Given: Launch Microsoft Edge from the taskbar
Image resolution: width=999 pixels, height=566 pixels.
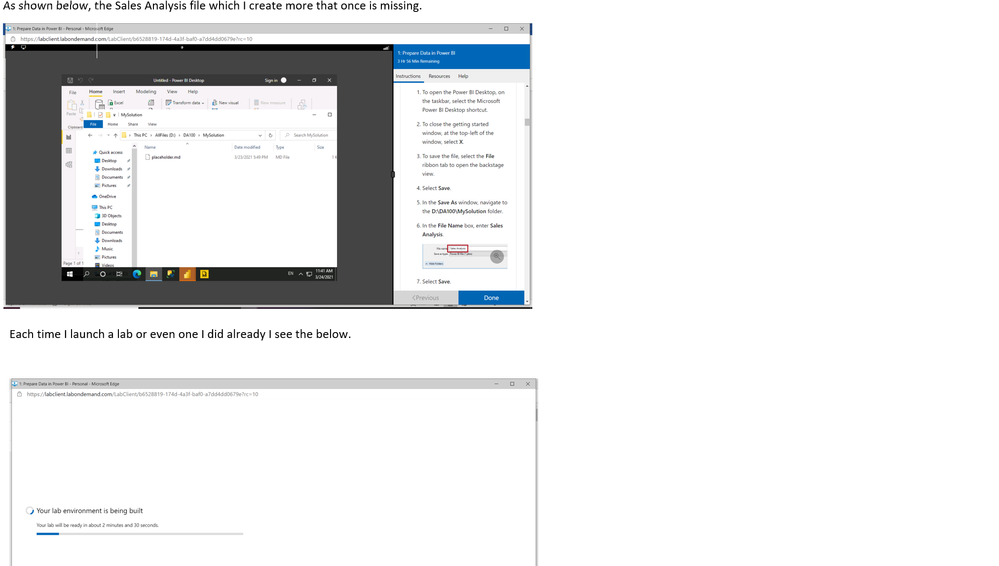Looking at the screenshot, I should 136,274.
